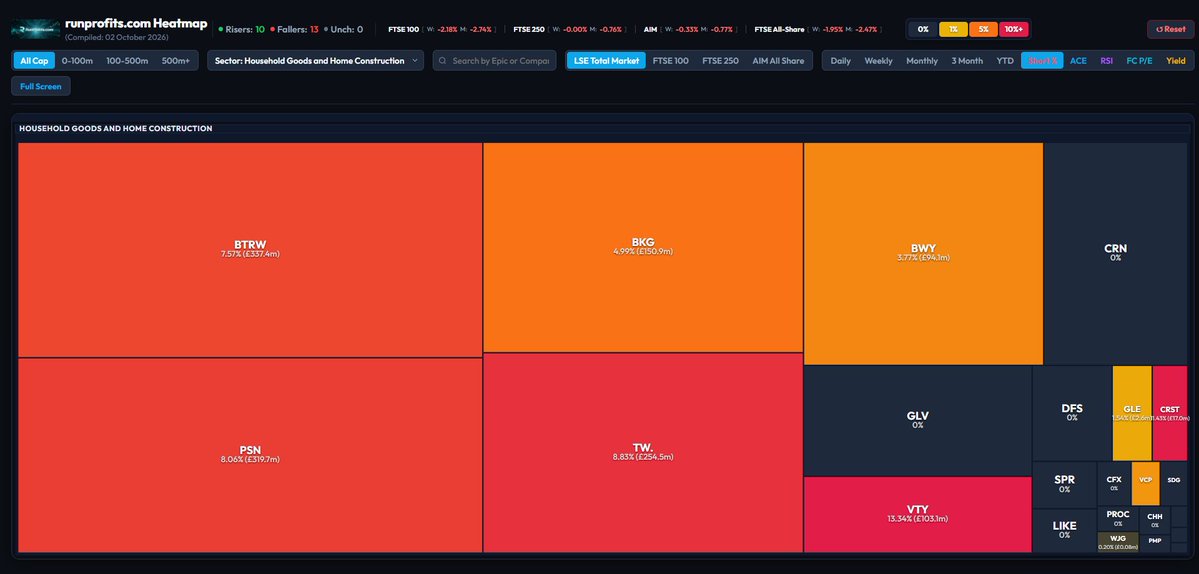Filter by 500m+ market cap
This screenshot has width=1199, height=574.
(x=176, y=60)
